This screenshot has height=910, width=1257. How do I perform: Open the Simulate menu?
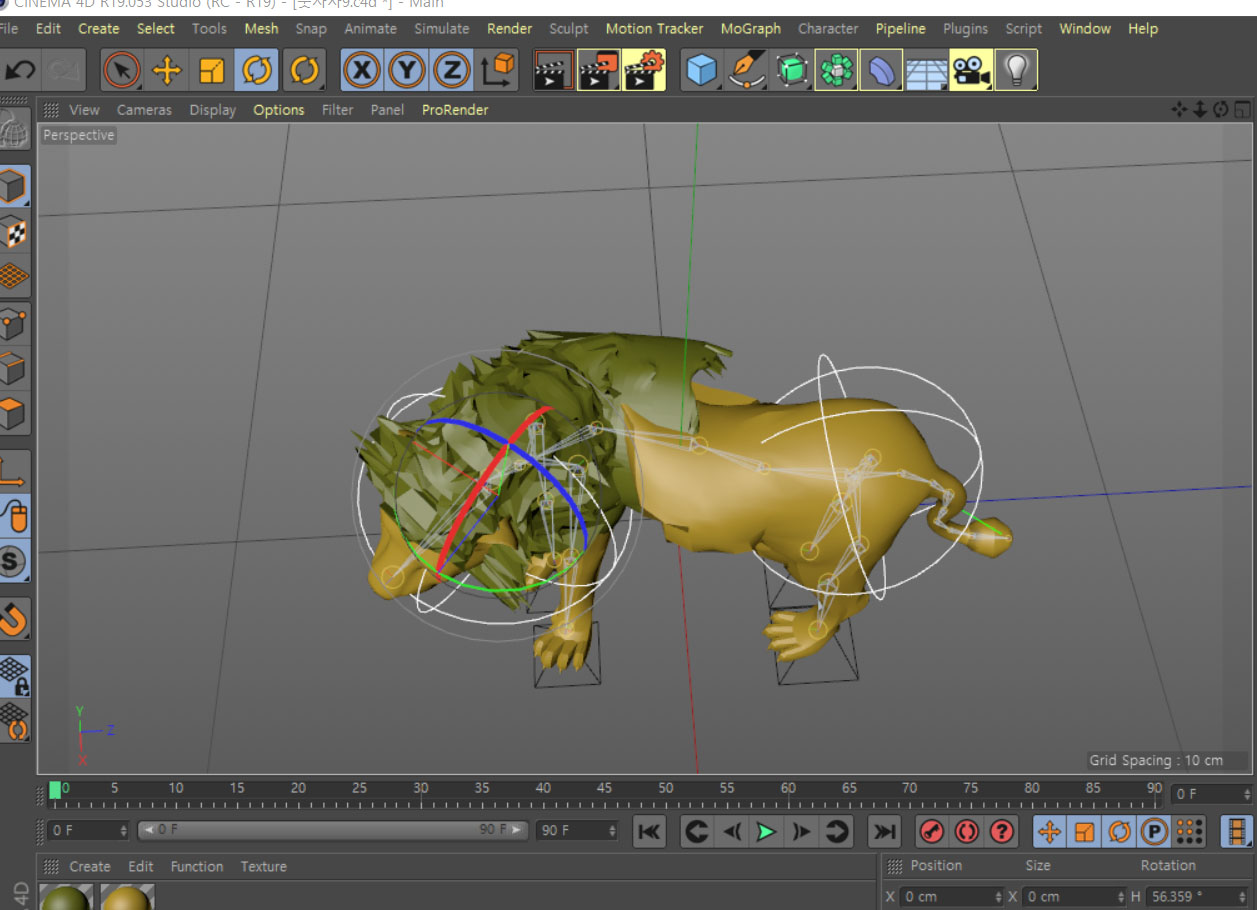point(442,29)
